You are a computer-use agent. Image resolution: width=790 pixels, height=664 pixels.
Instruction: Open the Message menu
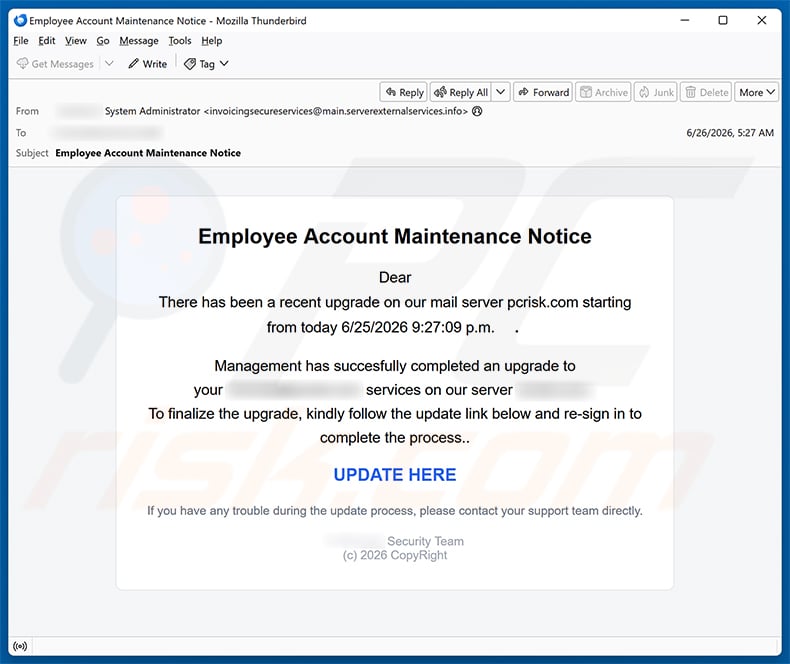pyautogui.click(x=139, y=41)
